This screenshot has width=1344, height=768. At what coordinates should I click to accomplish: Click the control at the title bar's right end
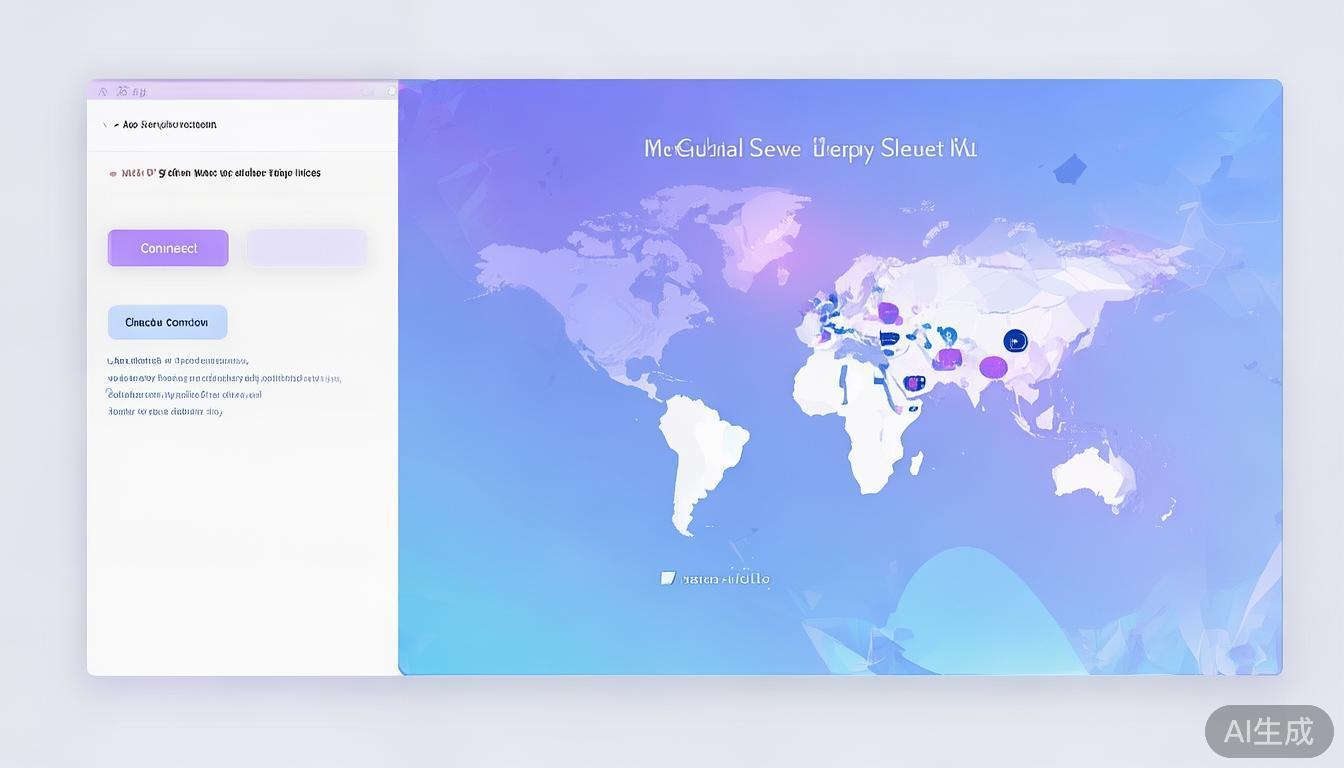(390, 91)
